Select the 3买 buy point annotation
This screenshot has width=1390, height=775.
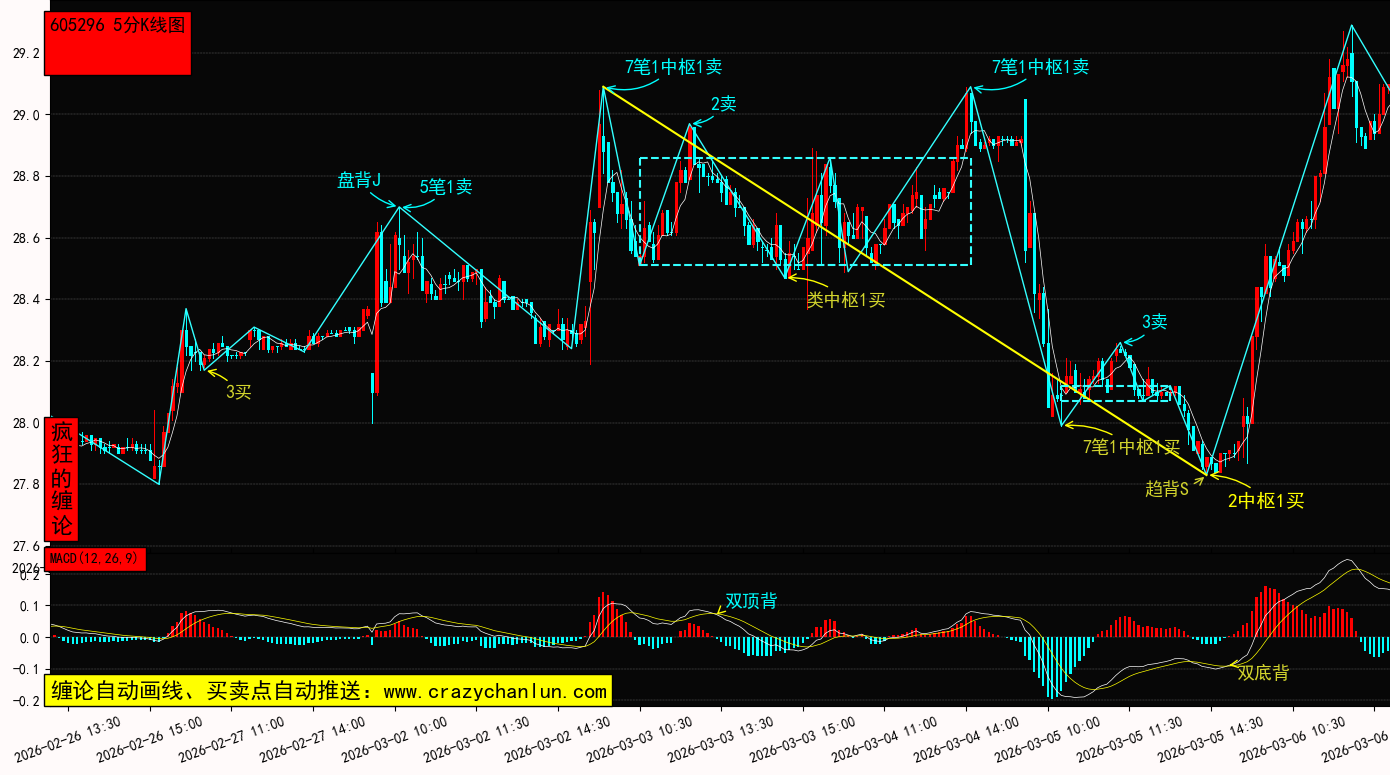click(x=238, y=392)
